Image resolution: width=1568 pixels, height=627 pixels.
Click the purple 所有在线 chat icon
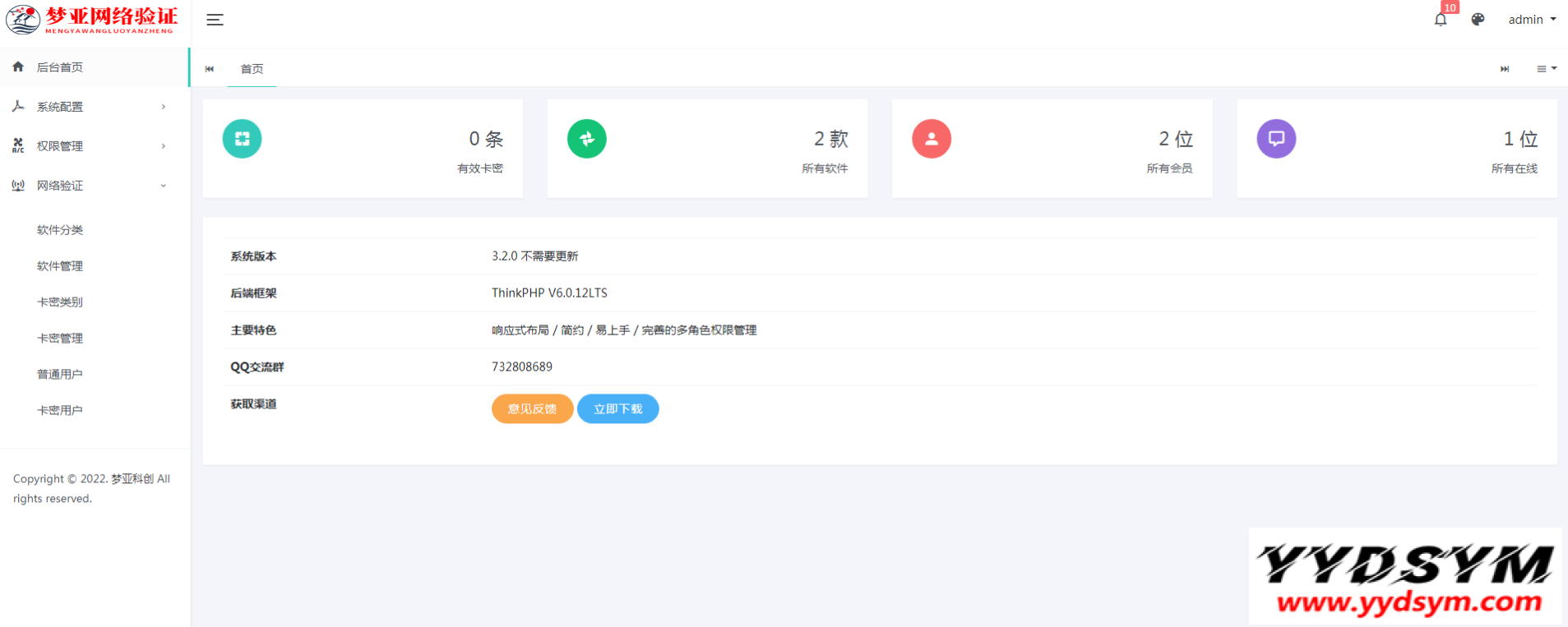pyautogui.click(x=1275, y=139)
